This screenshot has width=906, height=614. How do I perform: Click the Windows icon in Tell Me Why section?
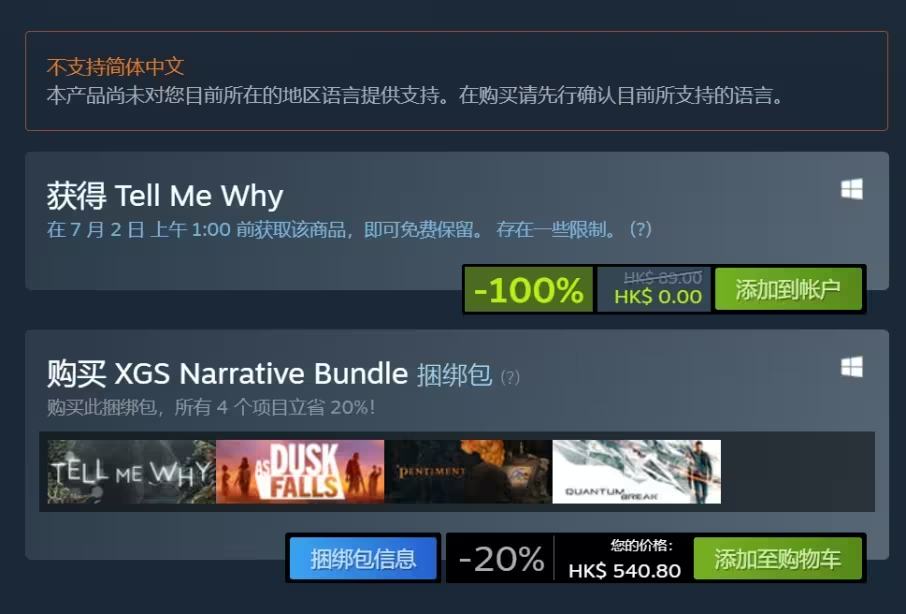point(852,189)
